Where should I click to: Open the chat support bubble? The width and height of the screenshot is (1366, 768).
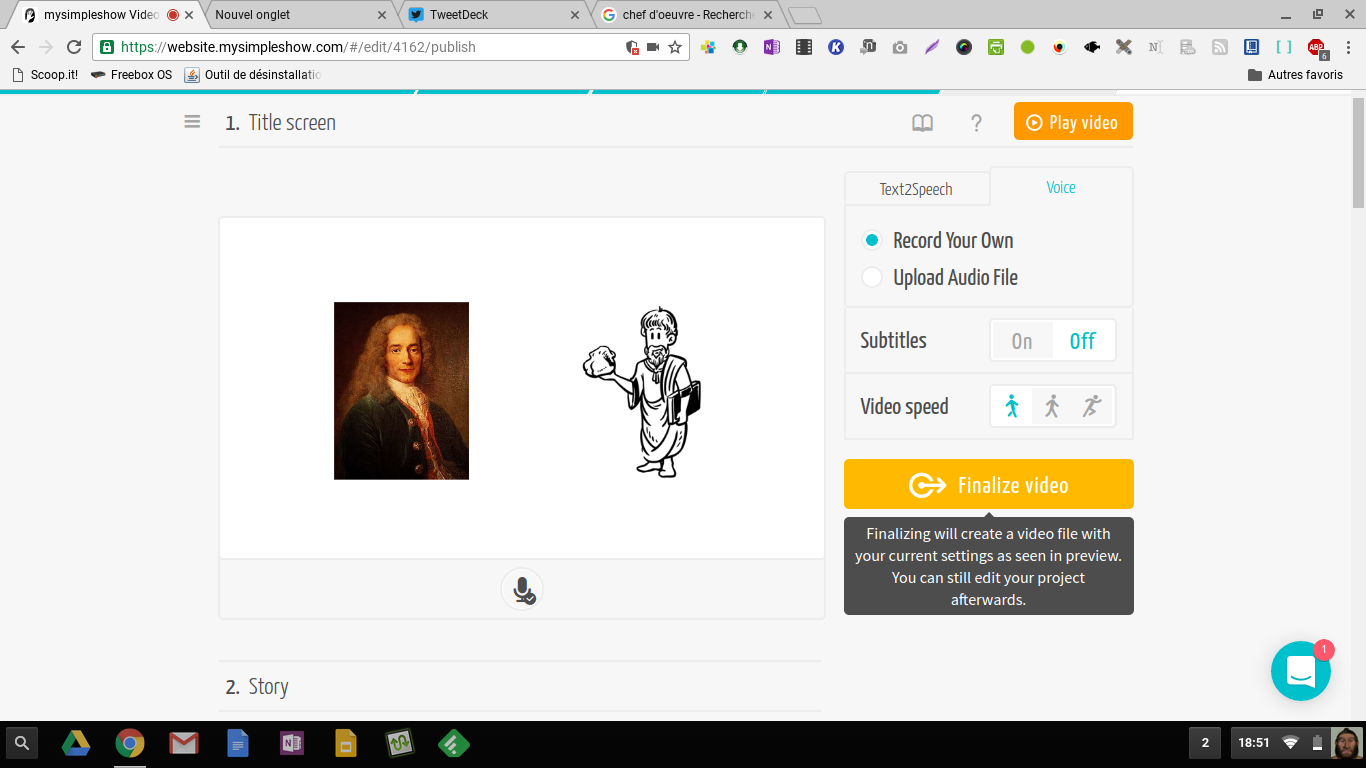(x=1300, y=671)
